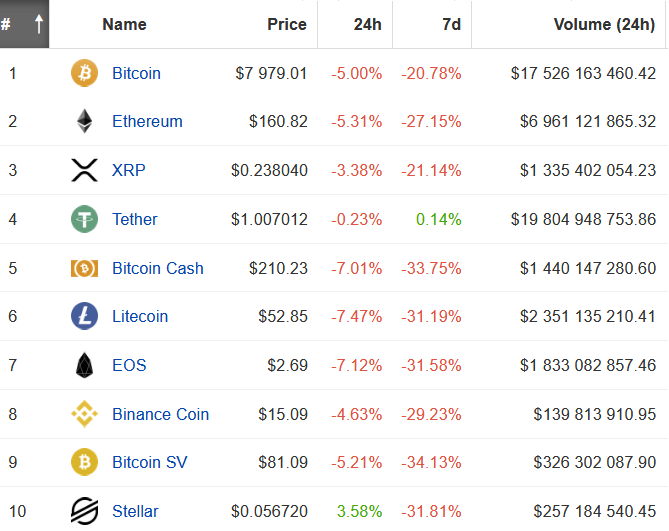Viewport: 669px width, 531px height.
Task: Sort table by Name column header
Action: pos(124,24)
